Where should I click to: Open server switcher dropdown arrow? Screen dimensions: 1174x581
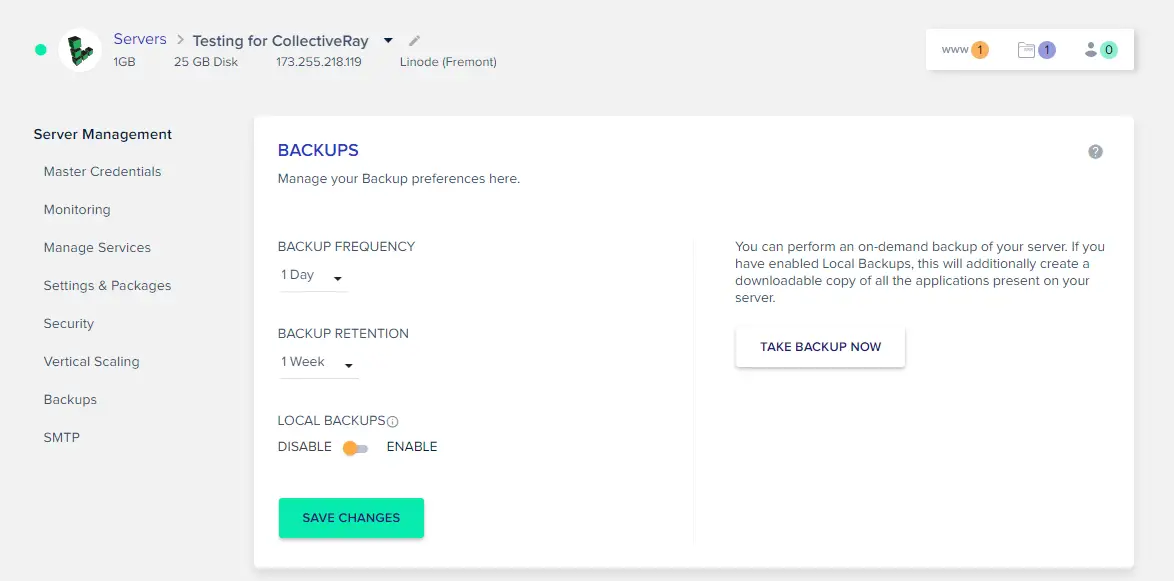coord(388,40)
